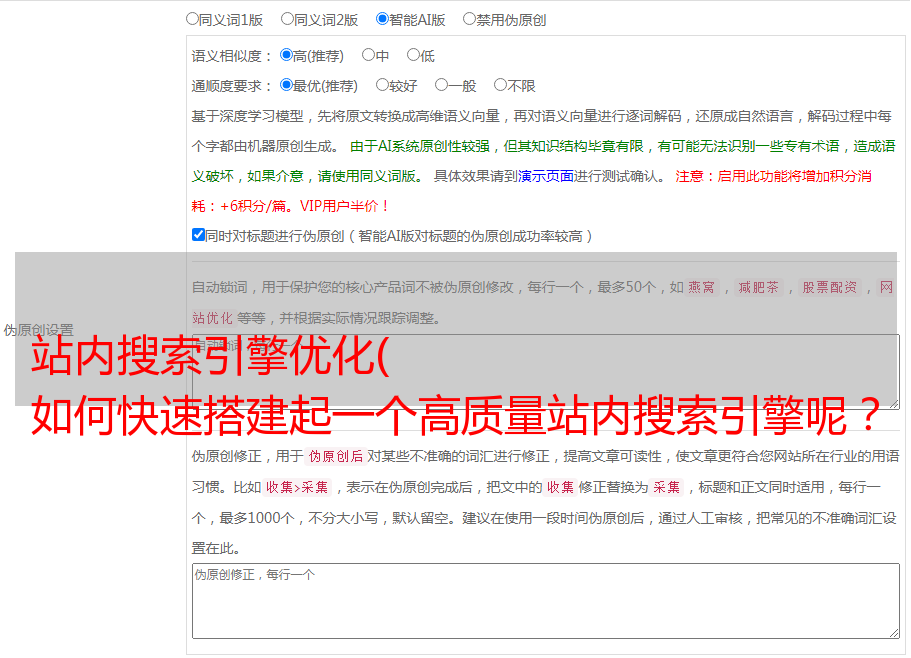Click the 伪原创修正 textarea resize handle
The height and width of the screenshot is (658, 911).
coord(894,633)
